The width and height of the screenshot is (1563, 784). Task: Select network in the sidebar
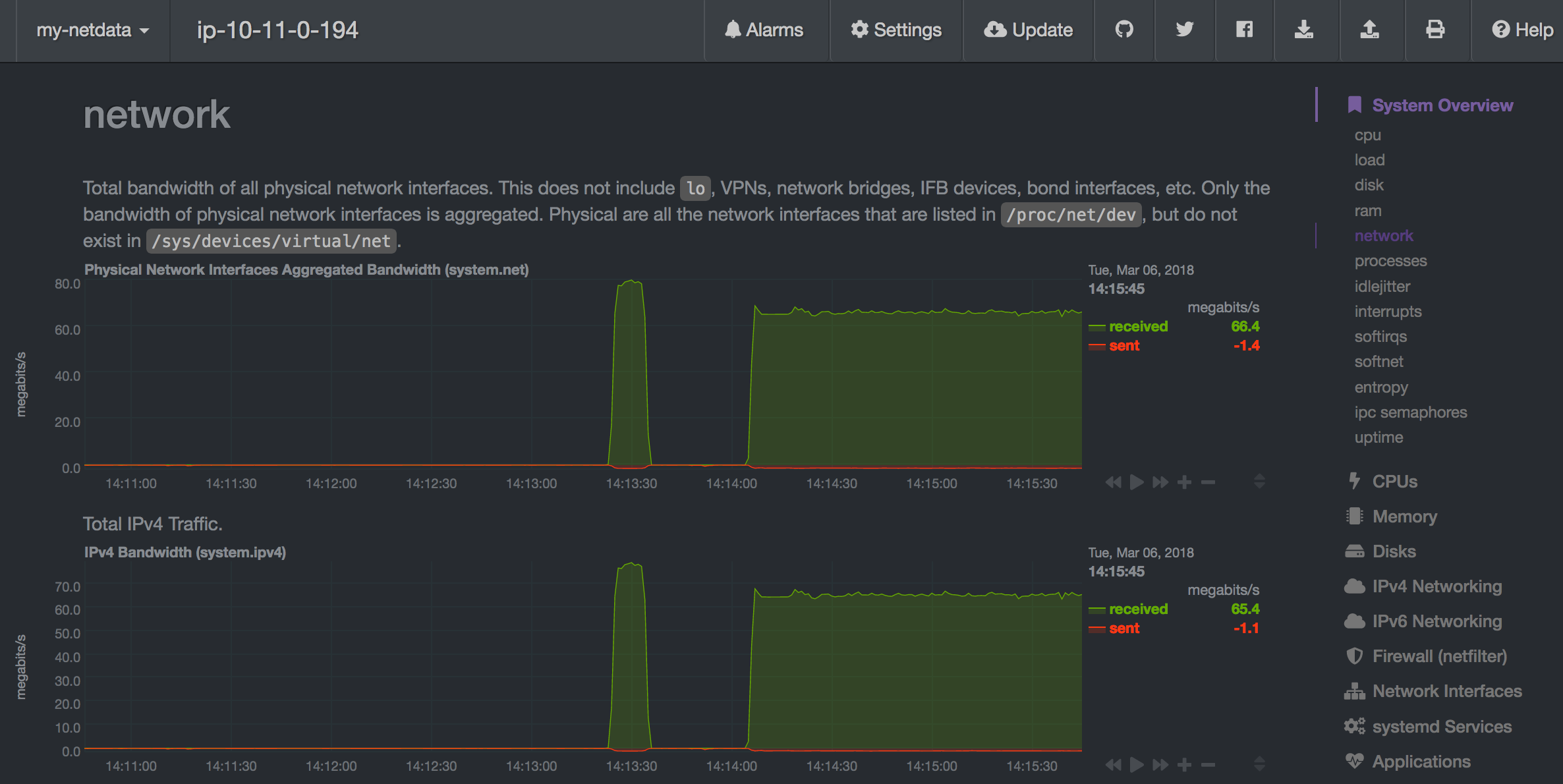click(1384, 236)
